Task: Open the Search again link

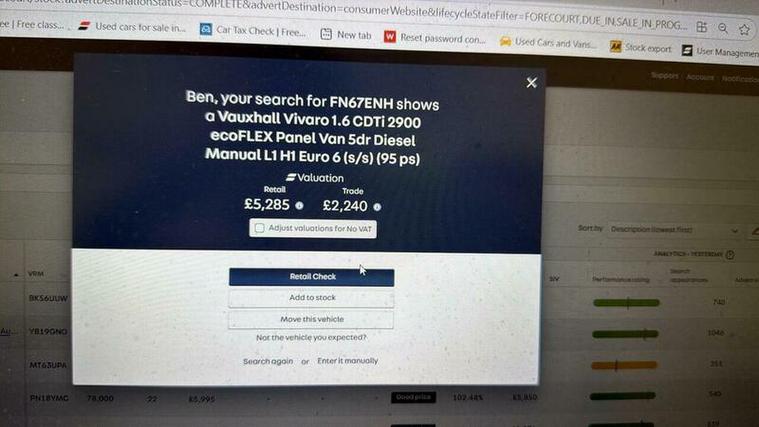Action: coord(268,361)
